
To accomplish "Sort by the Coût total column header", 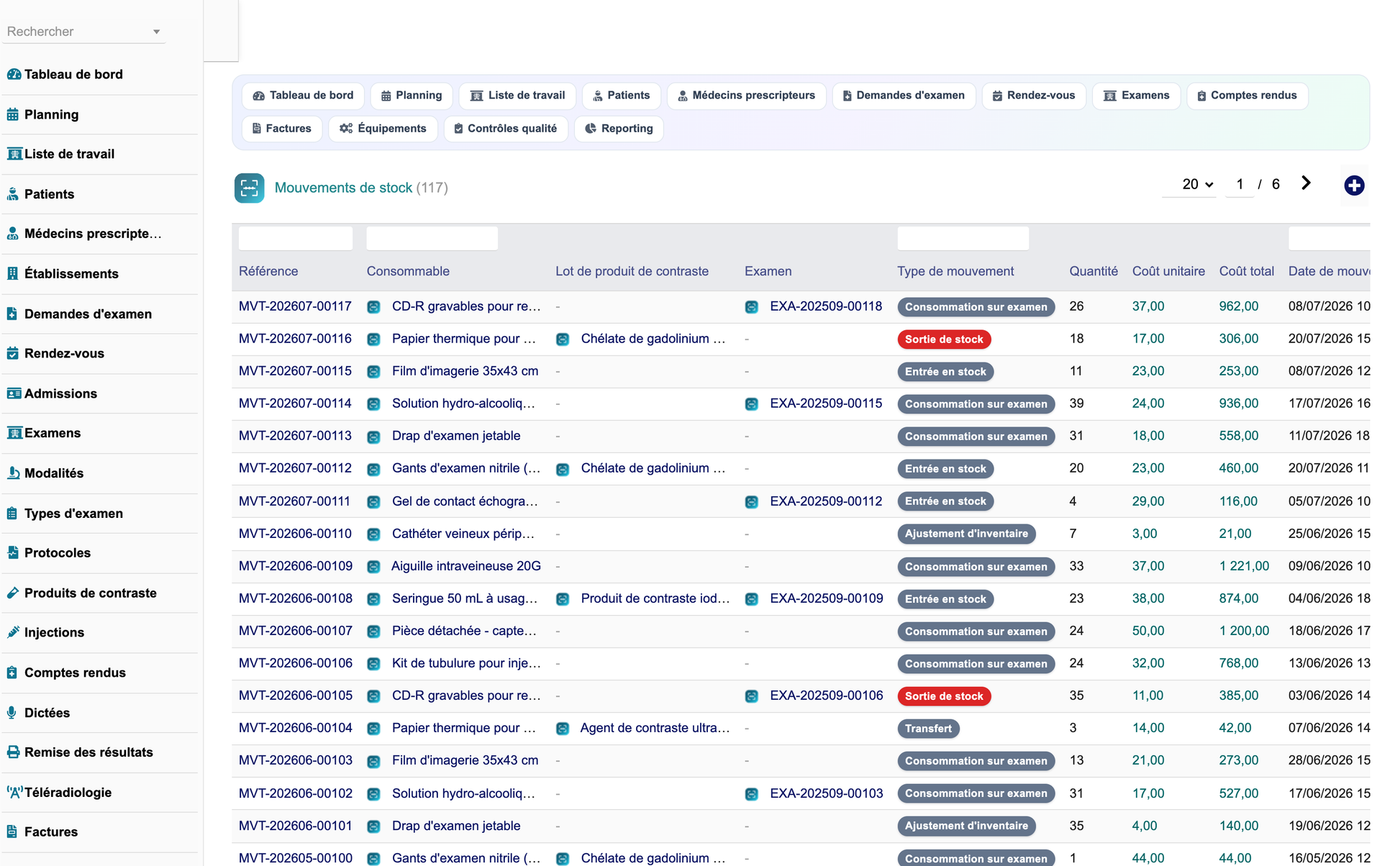I will 1246,271.
